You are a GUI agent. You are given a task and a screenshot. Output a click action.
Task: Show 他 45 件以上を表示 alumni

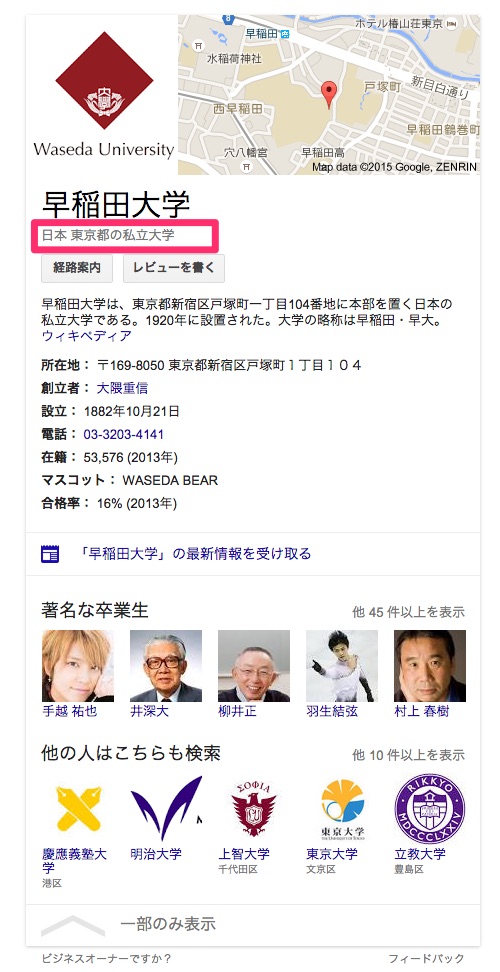[x=408, y=612]
